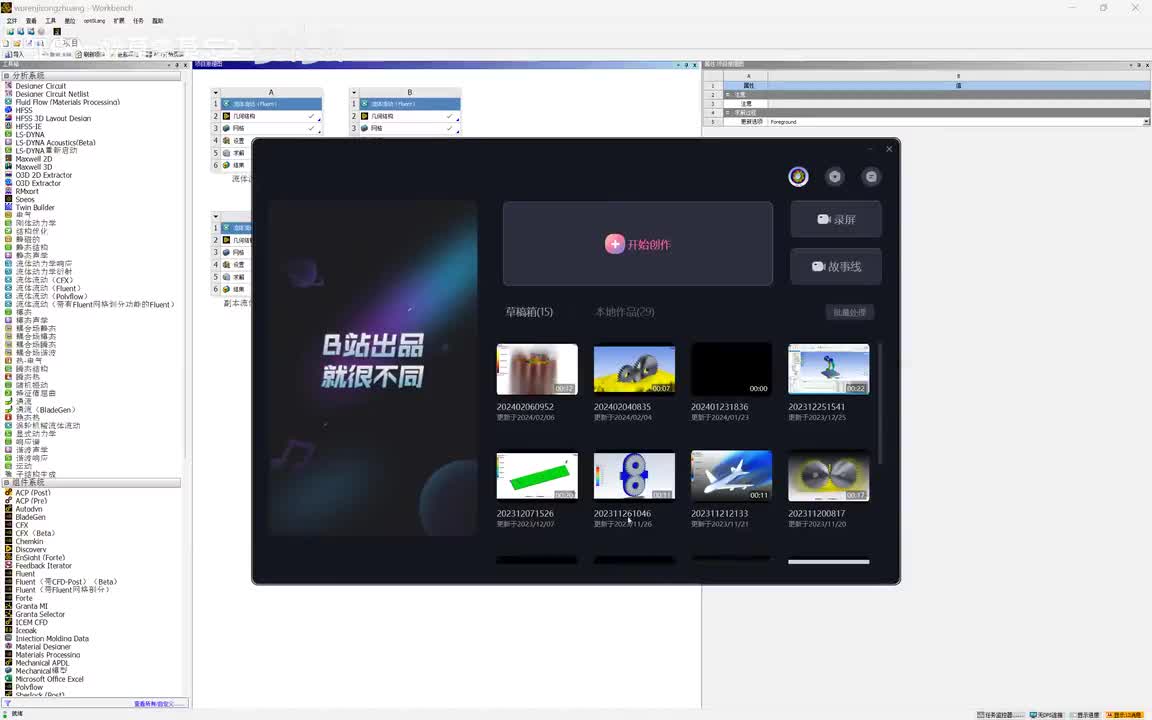Open the 查看 menu in Workbench

[31, 21]
